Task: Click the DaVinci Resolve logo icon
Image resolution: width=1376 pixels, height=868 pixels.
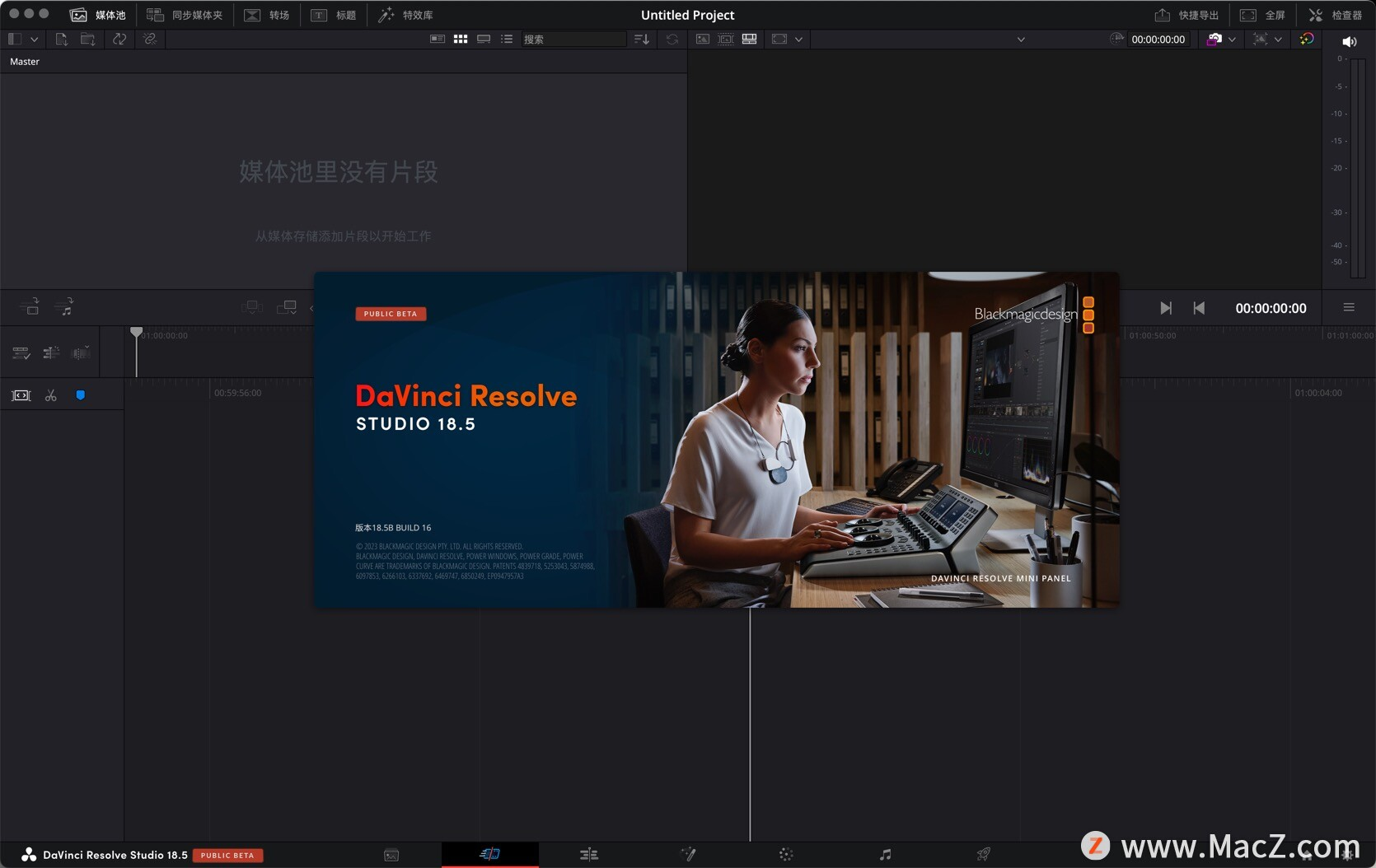Action: point(29,855)
